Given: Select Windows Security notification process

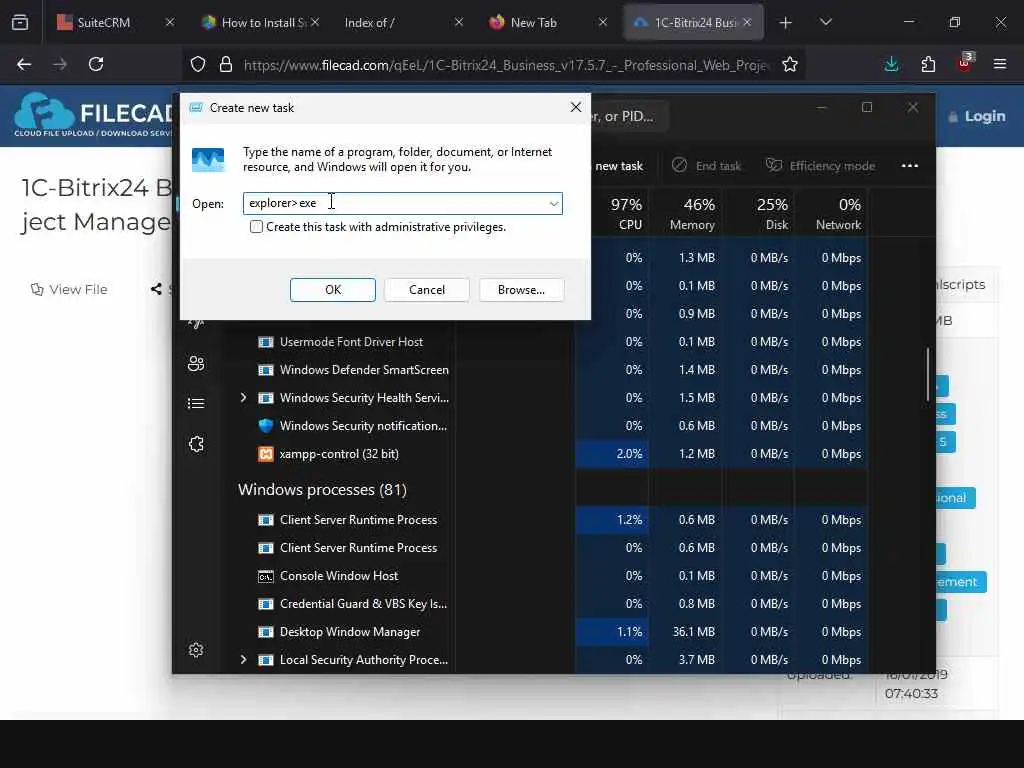Looking at the screenshot, I should coord(363,426).
